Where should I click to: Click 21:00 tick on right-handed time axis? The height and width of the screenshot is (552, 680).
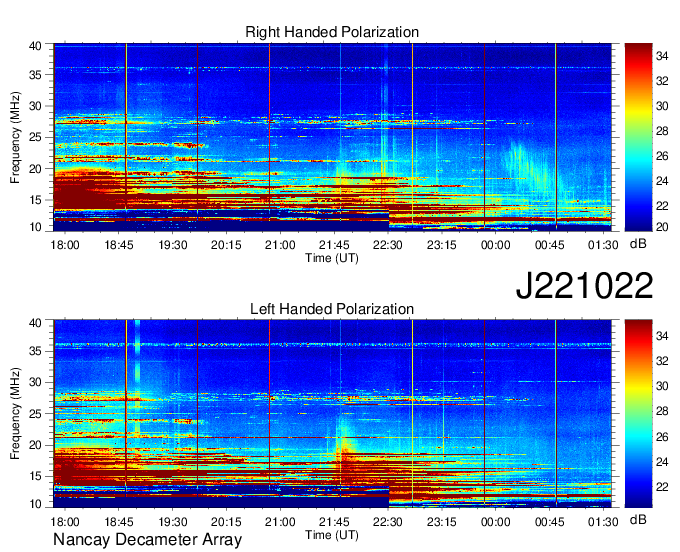point(280,245)
